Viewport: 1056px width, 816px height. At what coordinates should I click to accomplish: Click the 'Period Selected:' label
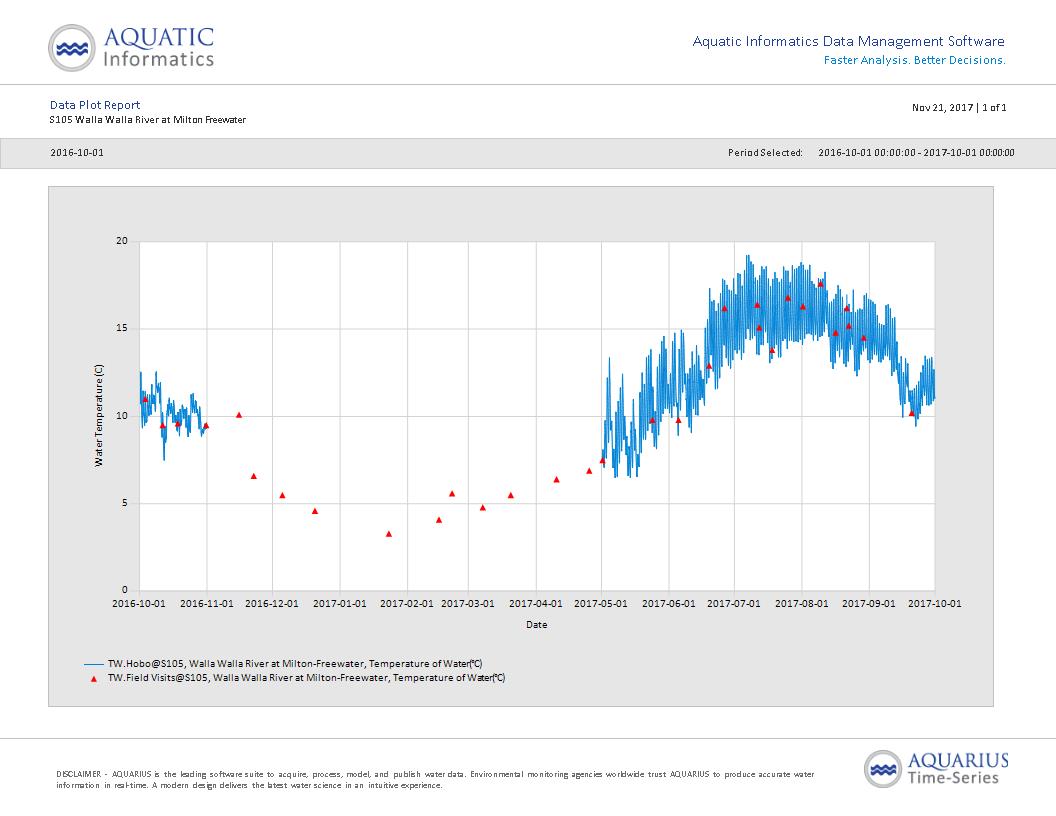tap(765, 153)
